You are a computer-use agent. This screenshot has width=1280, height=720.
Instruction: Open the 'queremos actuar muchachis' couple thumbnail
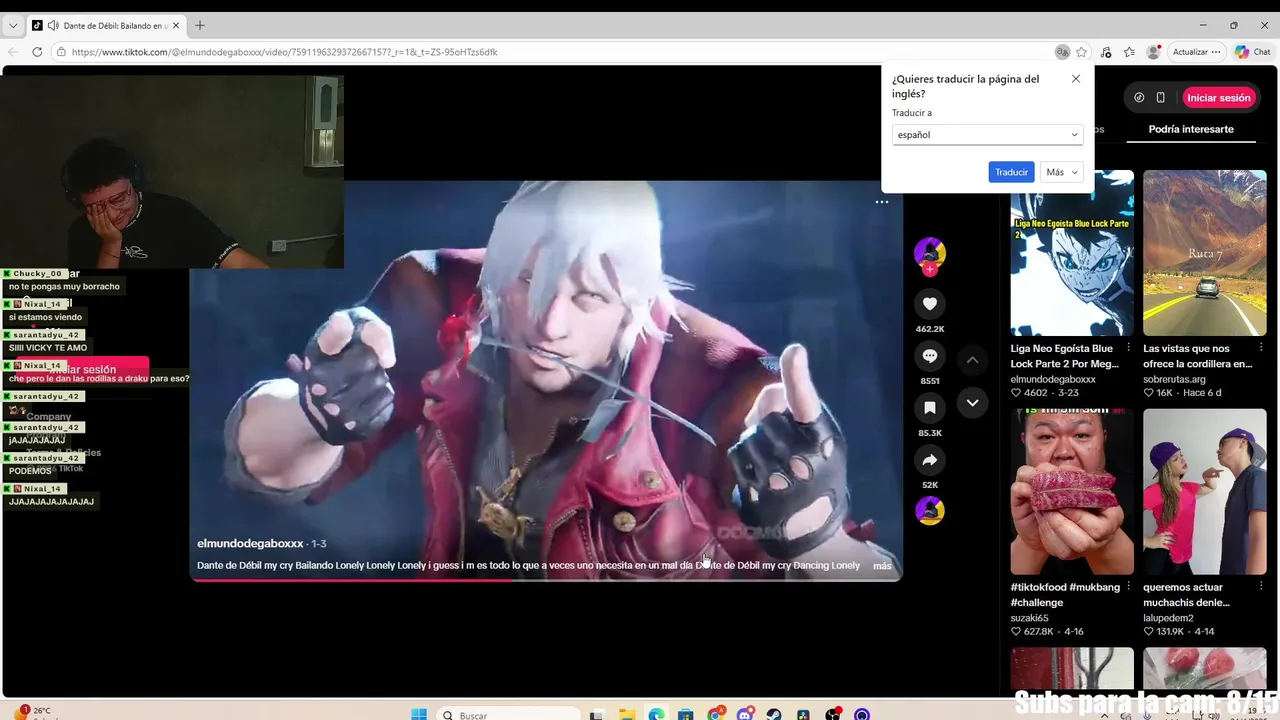point(1204,491)
